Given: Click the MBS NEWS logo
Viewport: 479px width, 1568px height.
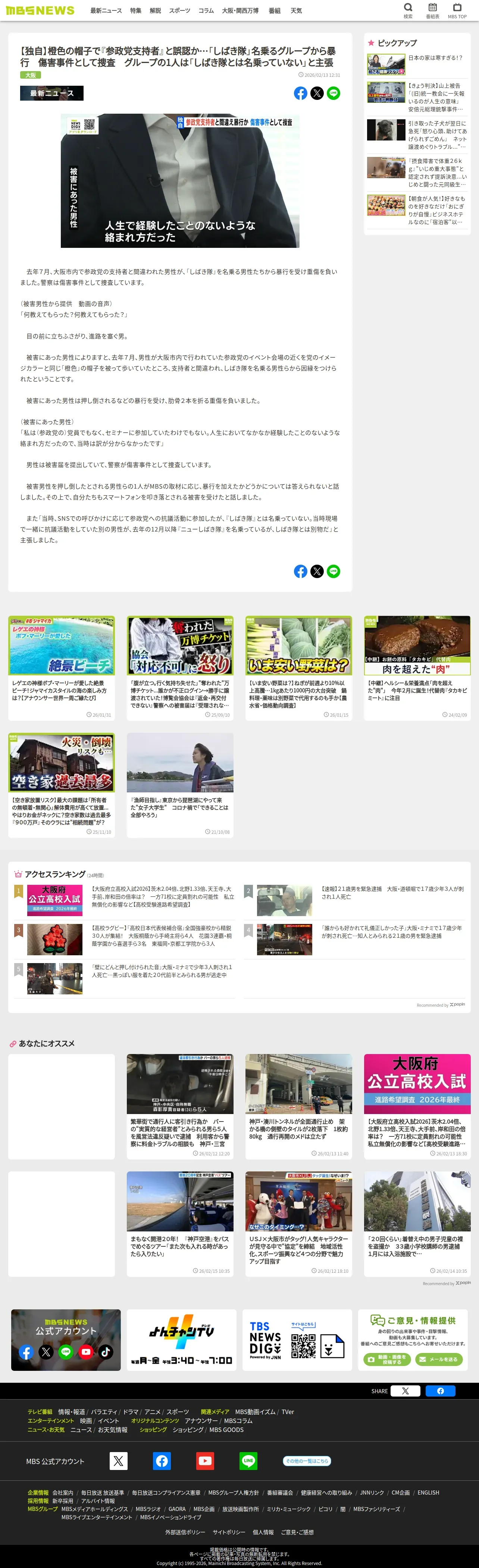Looking at the screenshot, I should pos(40,10).
